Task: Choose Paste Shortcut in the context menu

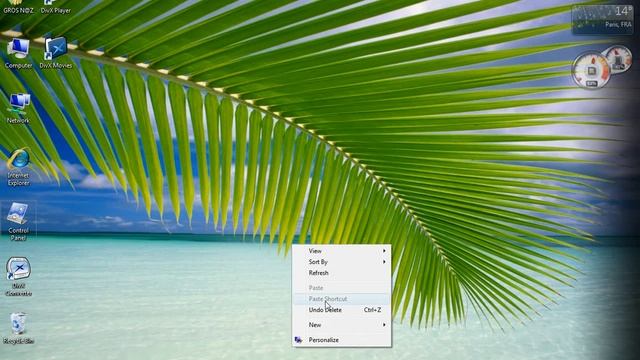Action: tap(342, 299)
